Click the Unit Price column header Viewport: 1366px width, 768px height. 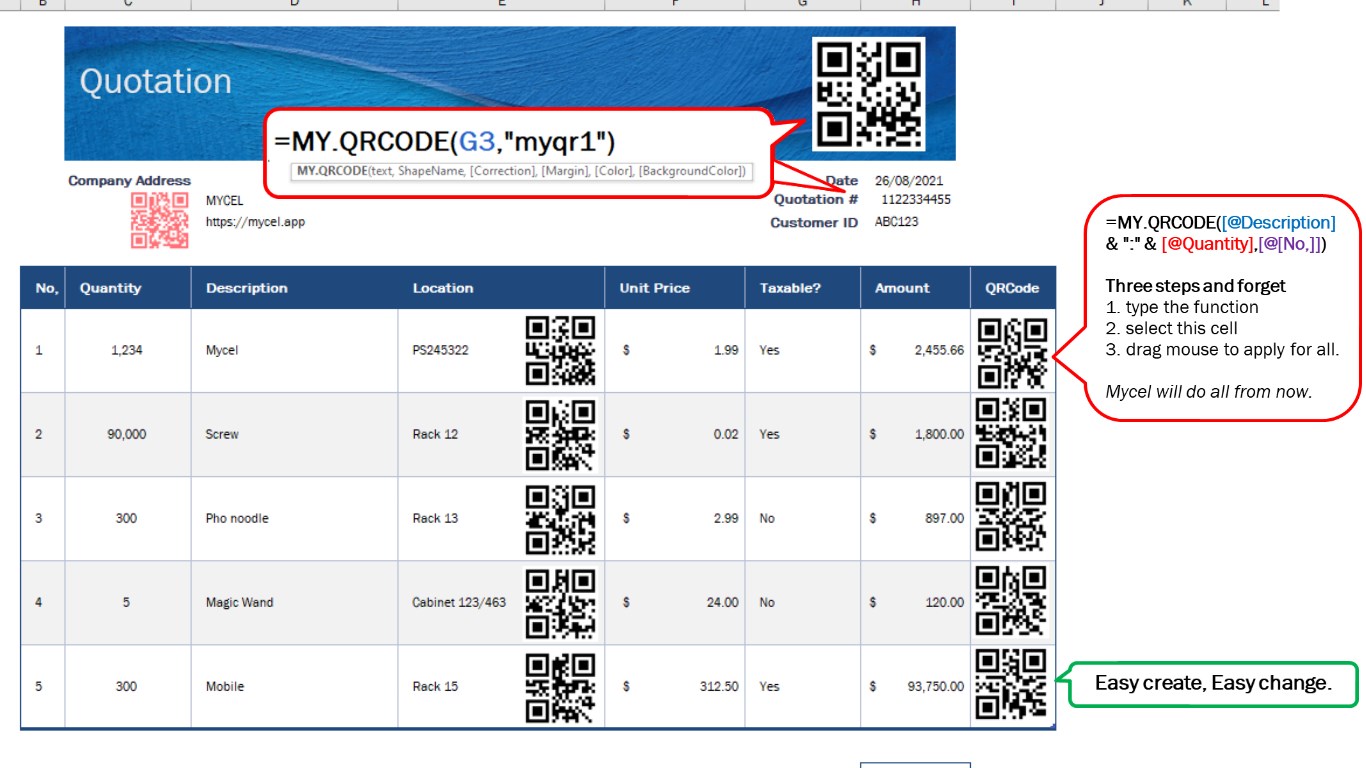click(675, 288)
